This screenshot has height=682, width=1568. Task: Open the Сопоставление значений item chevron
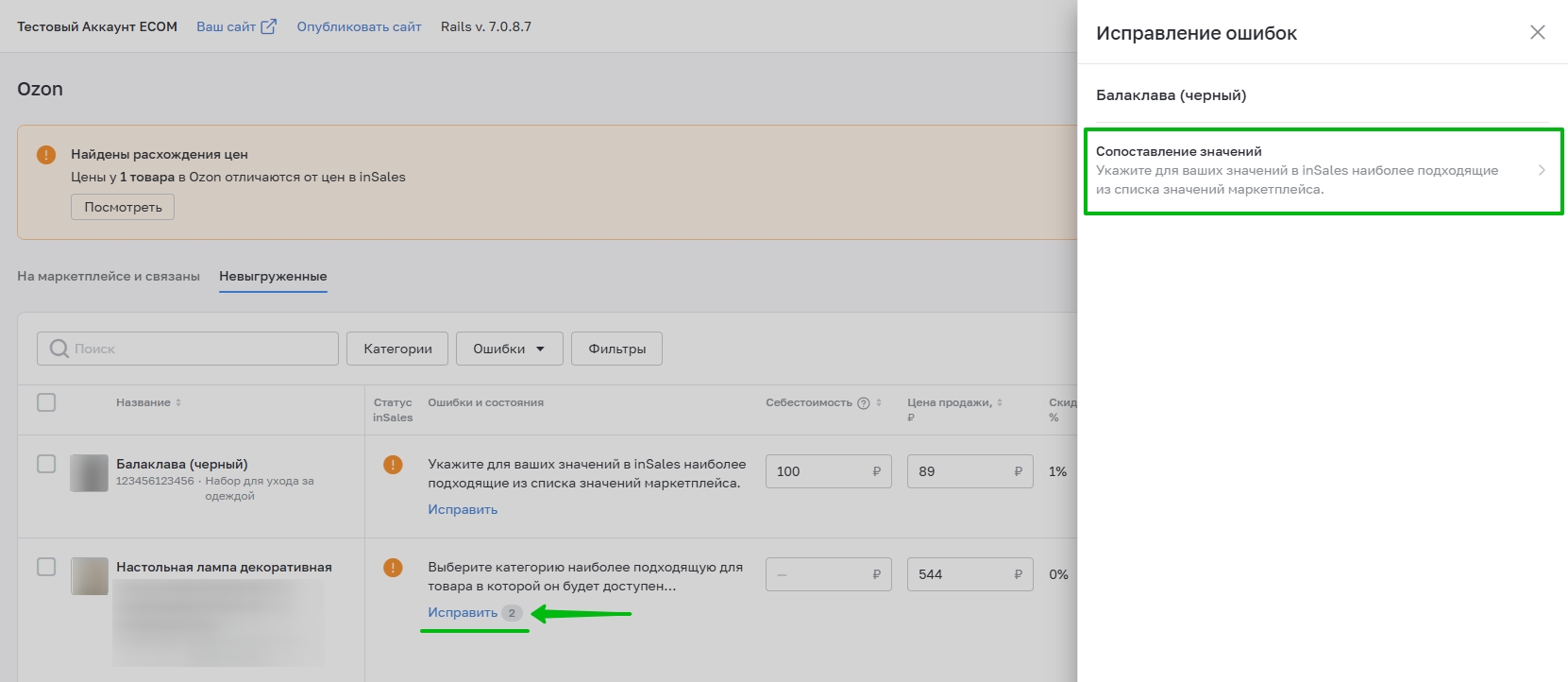click(1542, 170)
